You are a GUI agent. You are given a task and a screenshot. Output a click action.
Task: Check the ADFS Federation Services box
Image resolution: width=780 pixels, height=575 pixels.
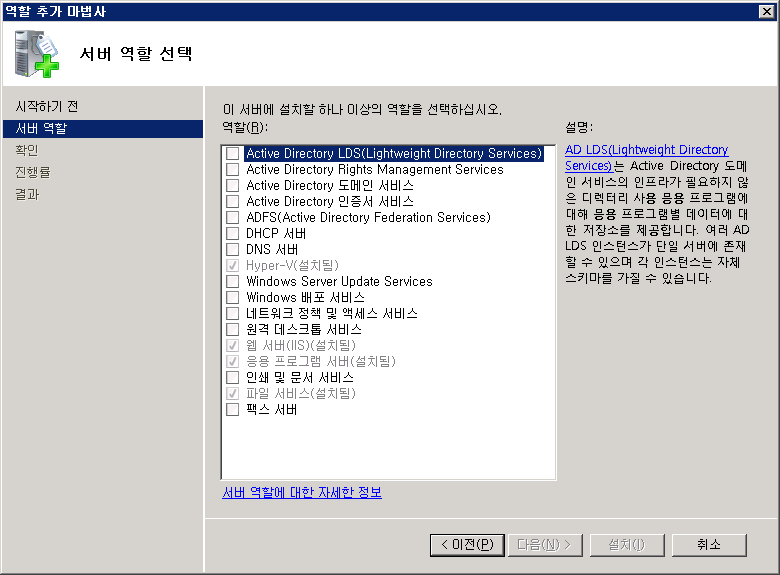pyautogui.click(x=233, y=218)
